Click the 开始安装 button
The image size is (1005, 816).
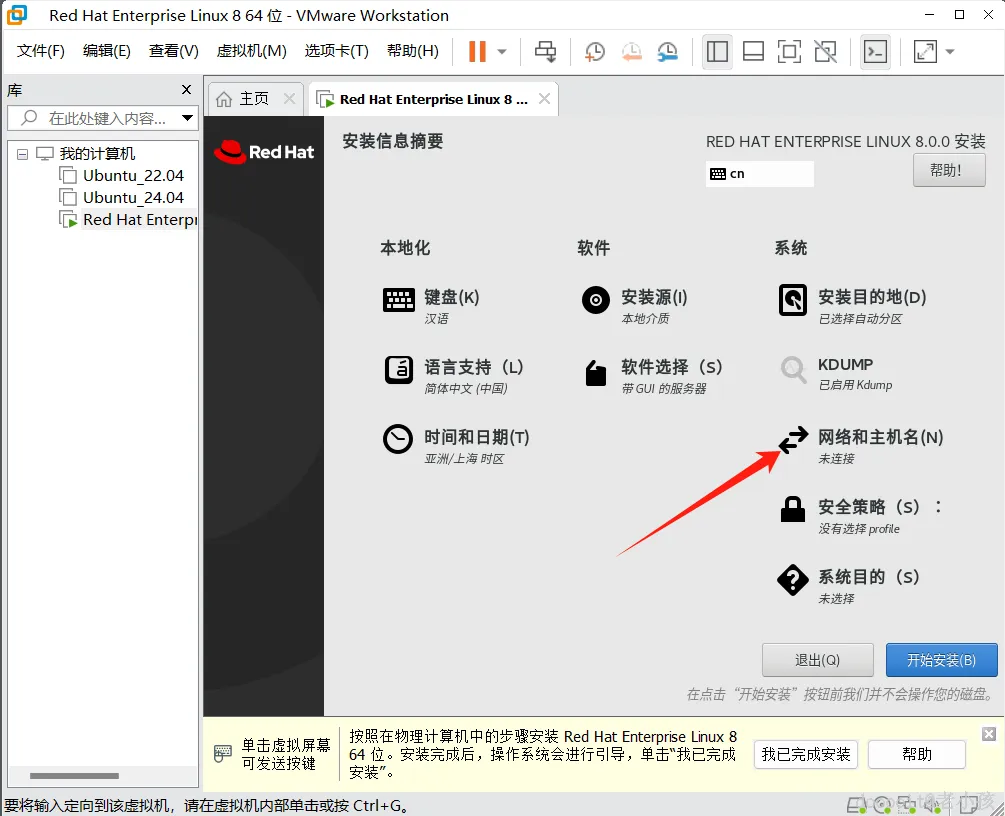point(941,659)
